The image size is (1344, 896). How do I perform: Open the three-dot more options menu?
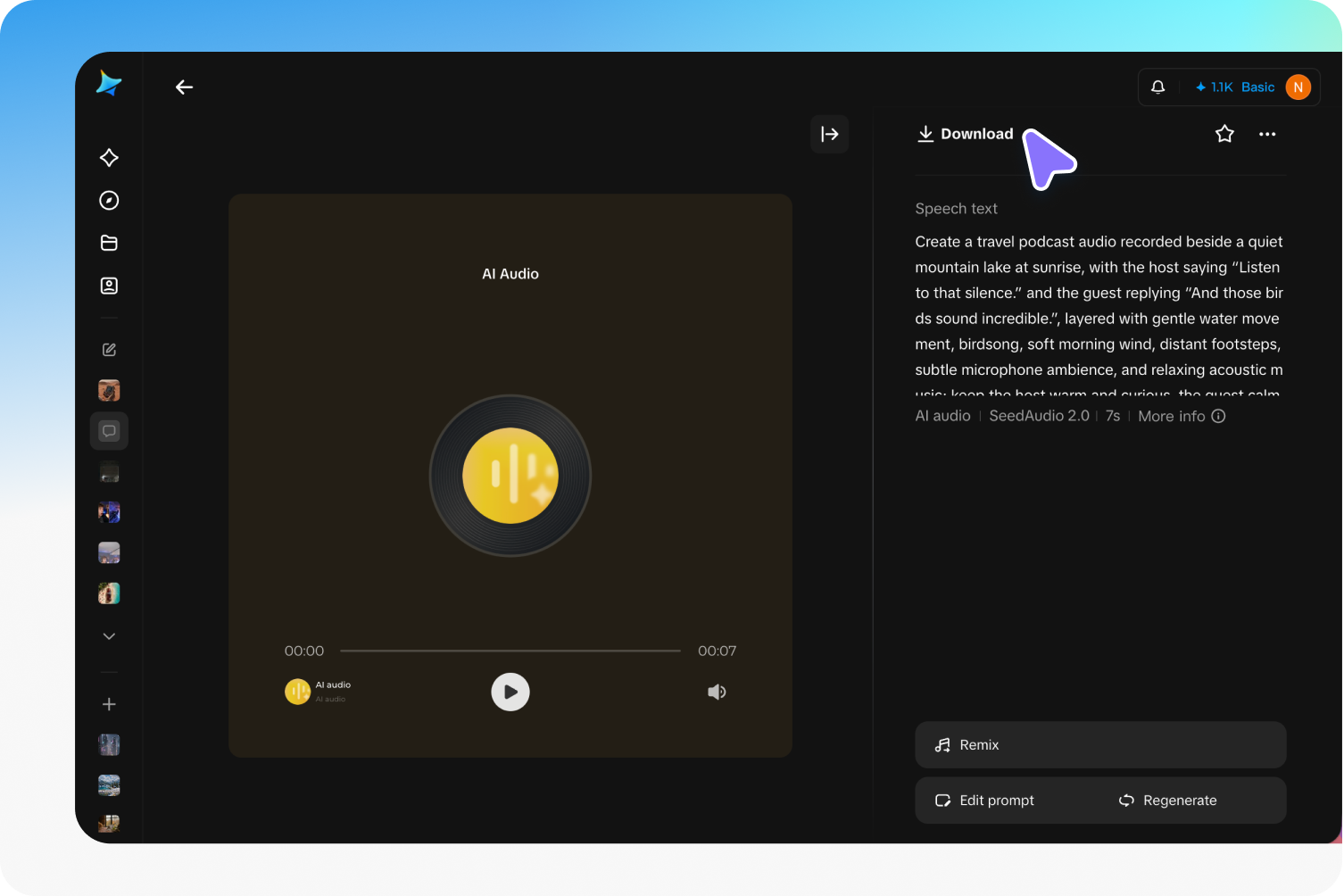click(1267, 134)
